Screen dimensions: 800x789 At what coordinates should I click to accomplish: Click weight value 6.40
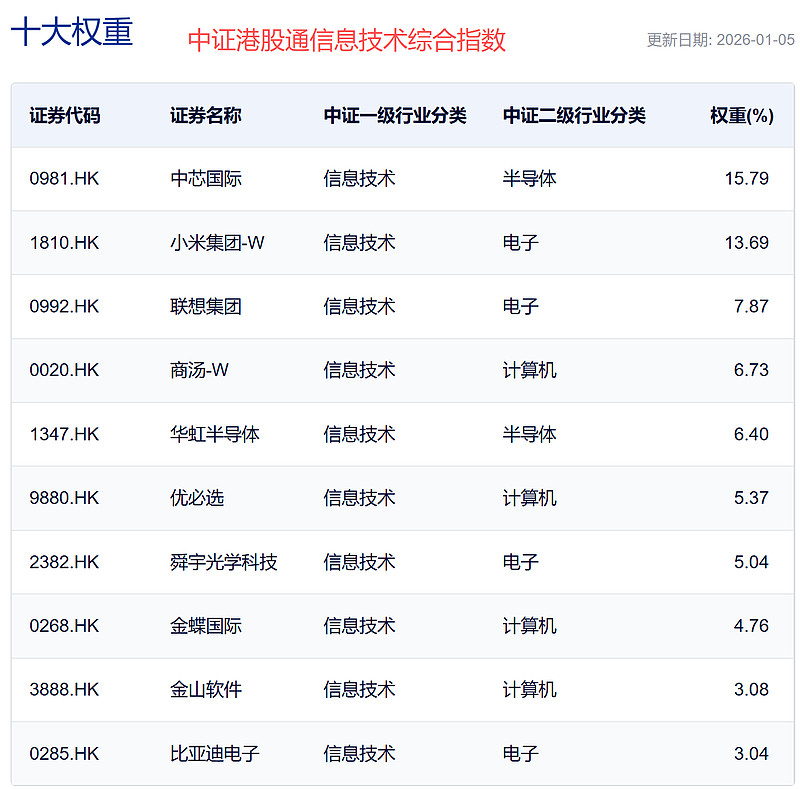[x=751, y=434]
